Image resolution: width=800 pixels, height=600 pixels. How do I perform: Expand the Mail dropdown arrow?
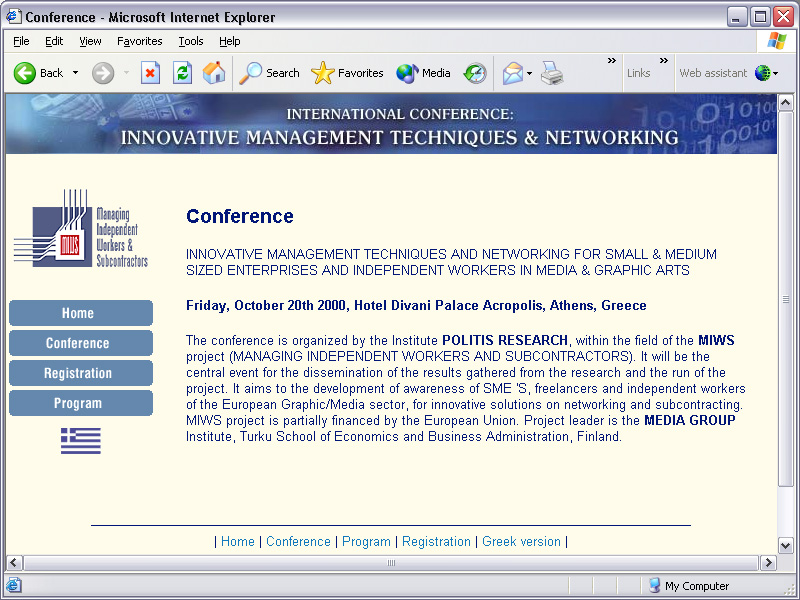tap(529, 73)
